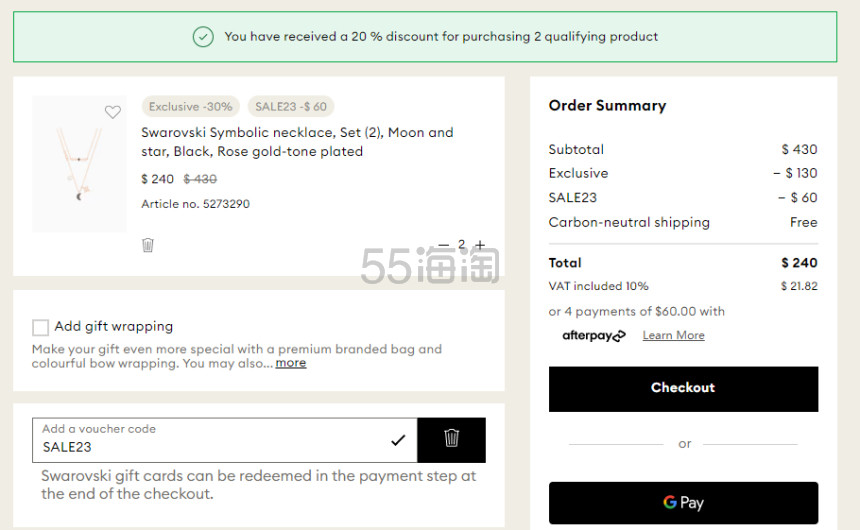The height and width of the screenshot is (530, 860).
Task: Open the necklace product thumbnail
Action: [79, 163]
